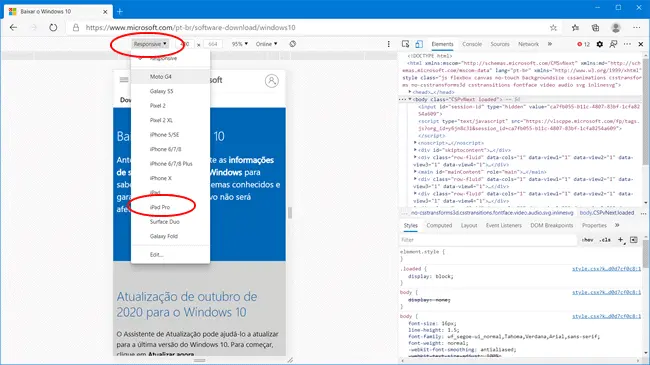Toggle device emulation icon in DevTools

click(x=419, y=44)
